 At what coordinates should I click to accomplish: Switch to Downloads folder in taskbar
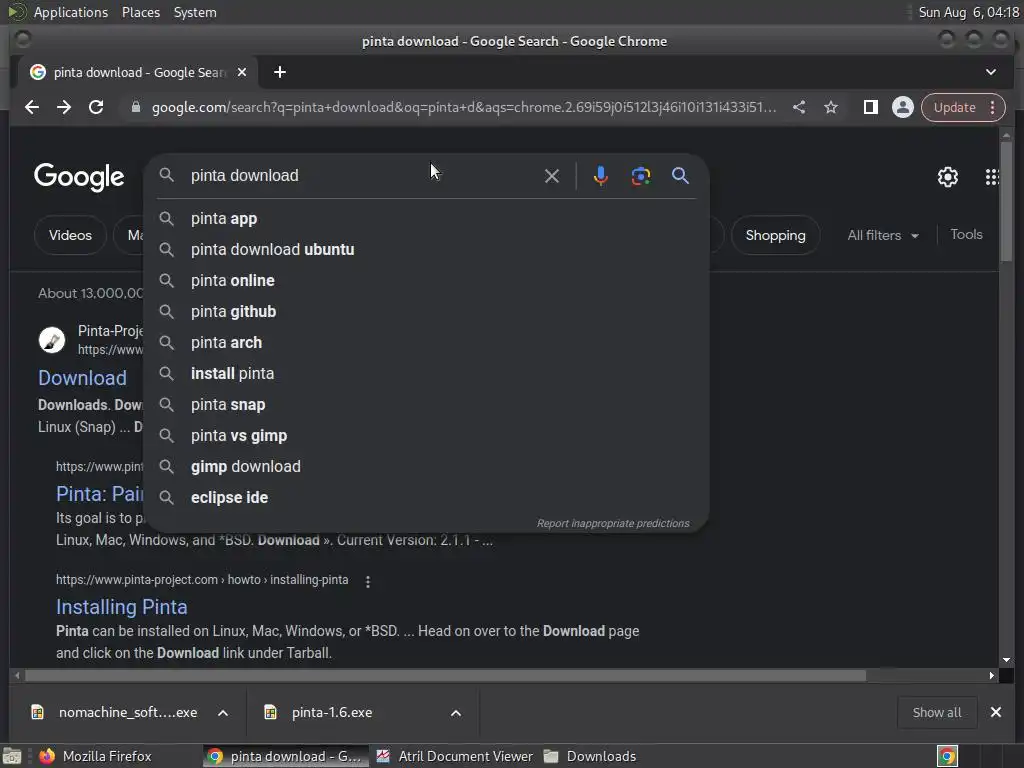(x=590, y=756)
